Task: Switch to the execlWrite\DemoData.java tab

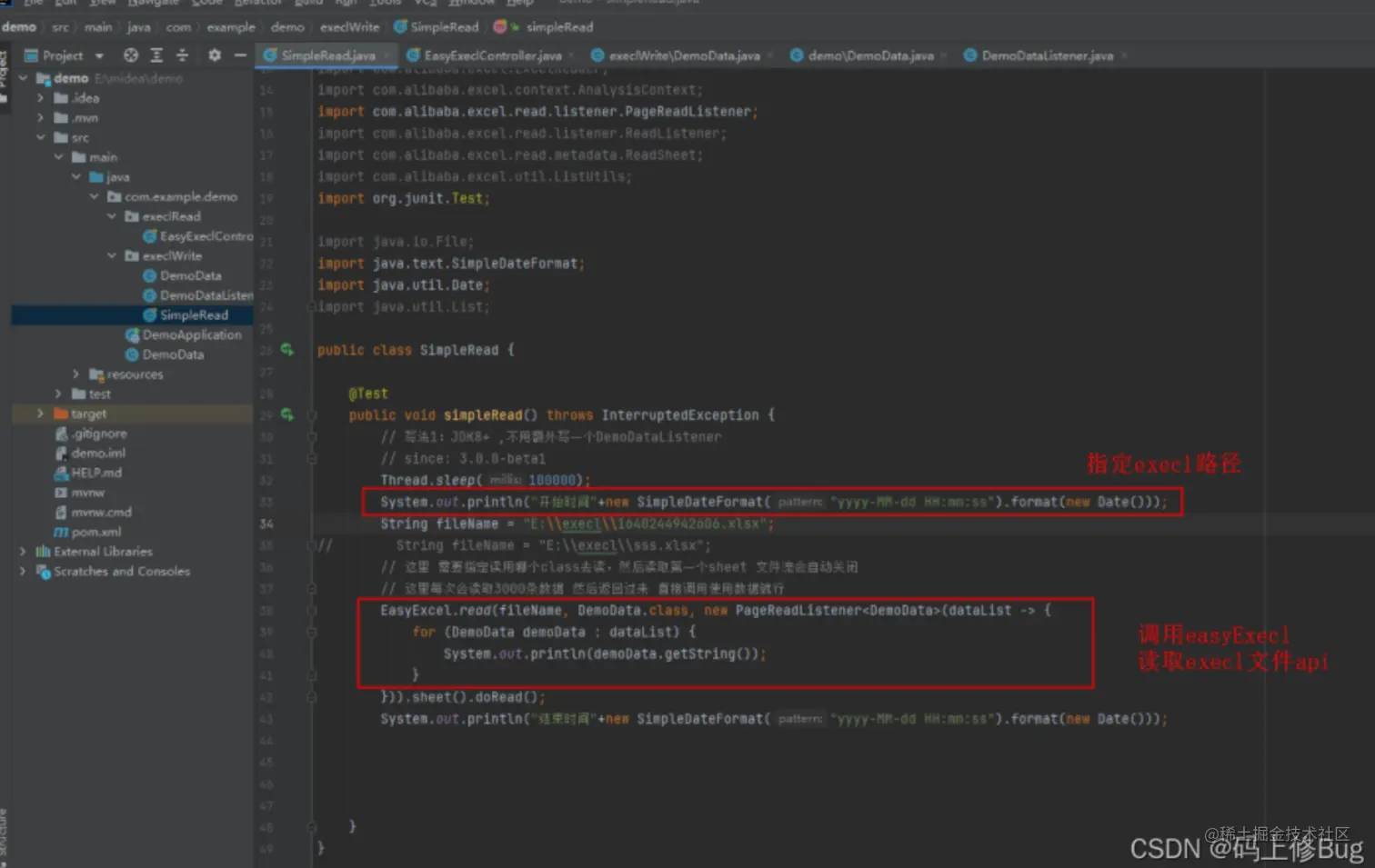Action: coord(684,55)
